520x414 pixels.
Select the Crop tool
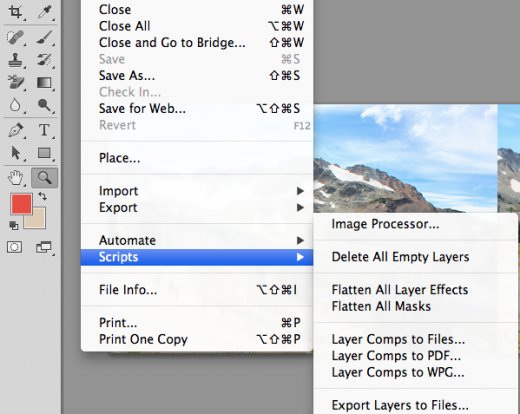pos(15,12)
